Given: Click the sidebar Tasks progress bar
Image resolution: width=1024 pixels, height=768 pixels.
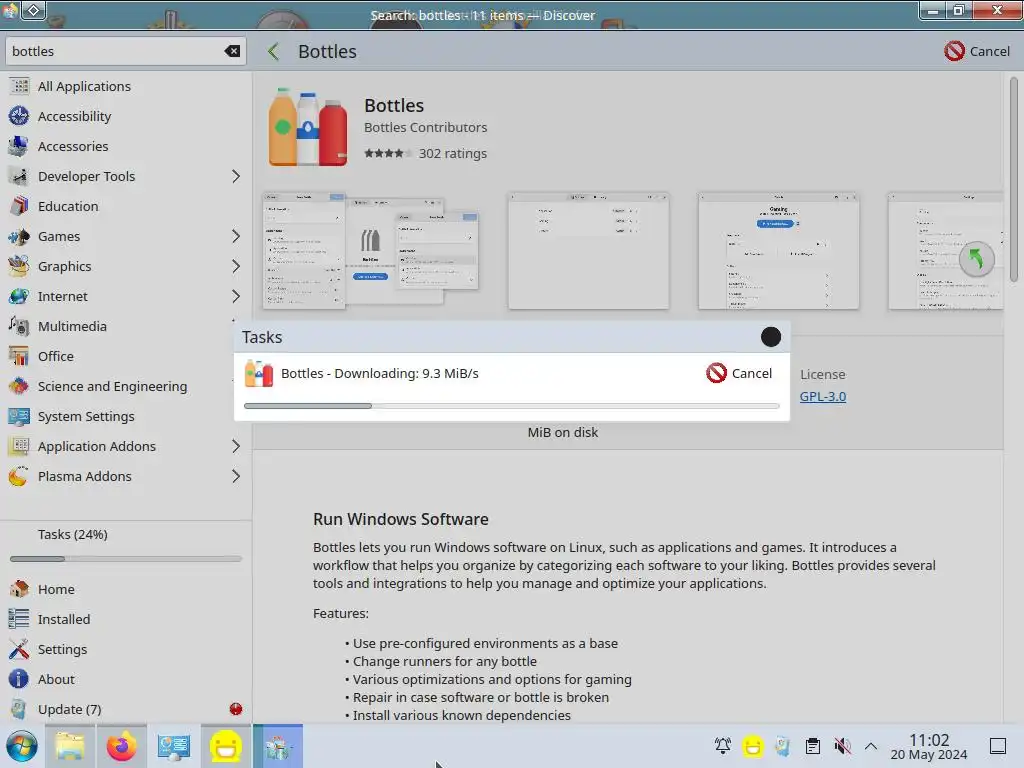Looking at the screenshot, I should pyautogui.click(x=125, y=559).
